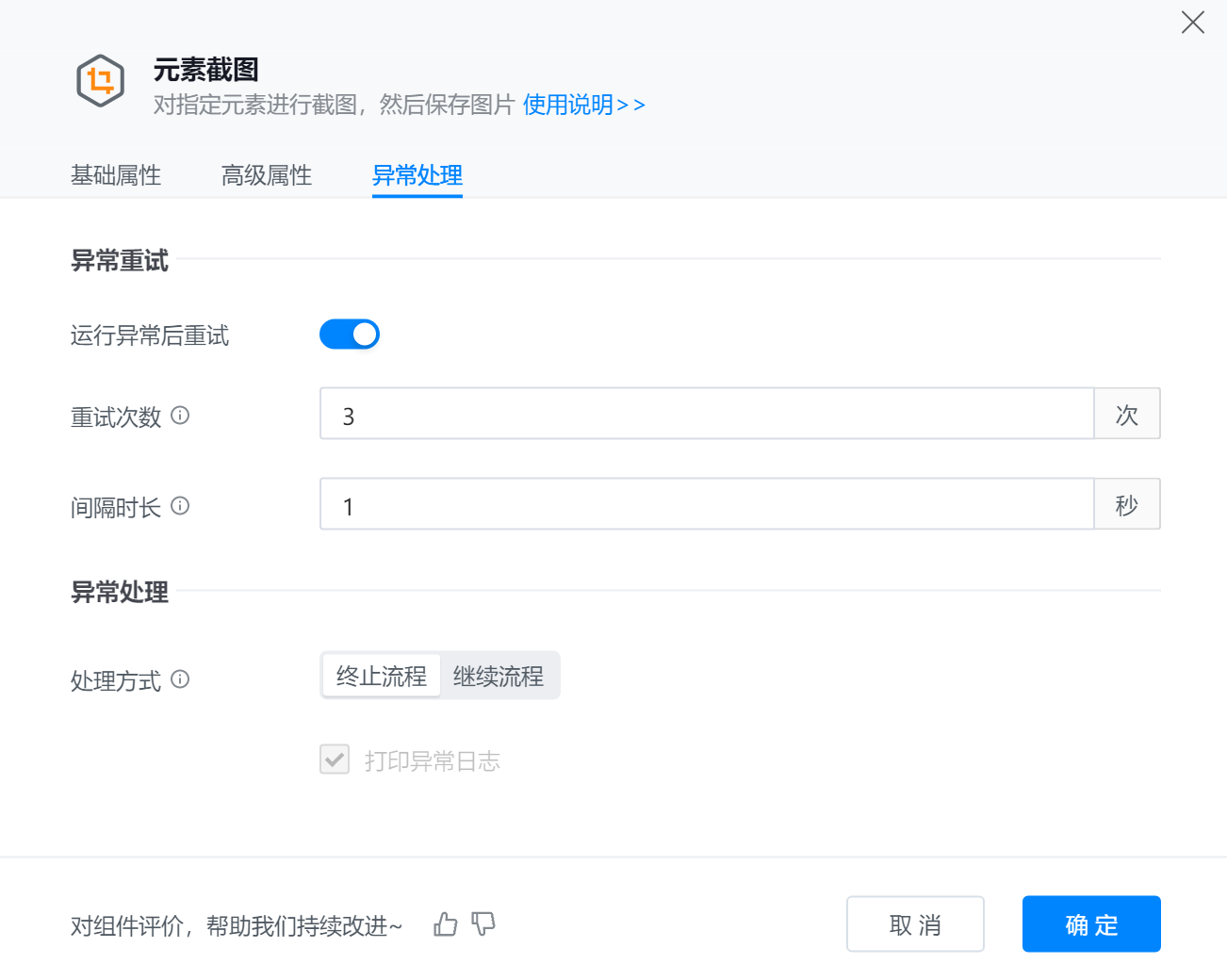This screenshot has height=980, width=1227.
Task: Select the 终止流程 option
Action: [382, 676]
